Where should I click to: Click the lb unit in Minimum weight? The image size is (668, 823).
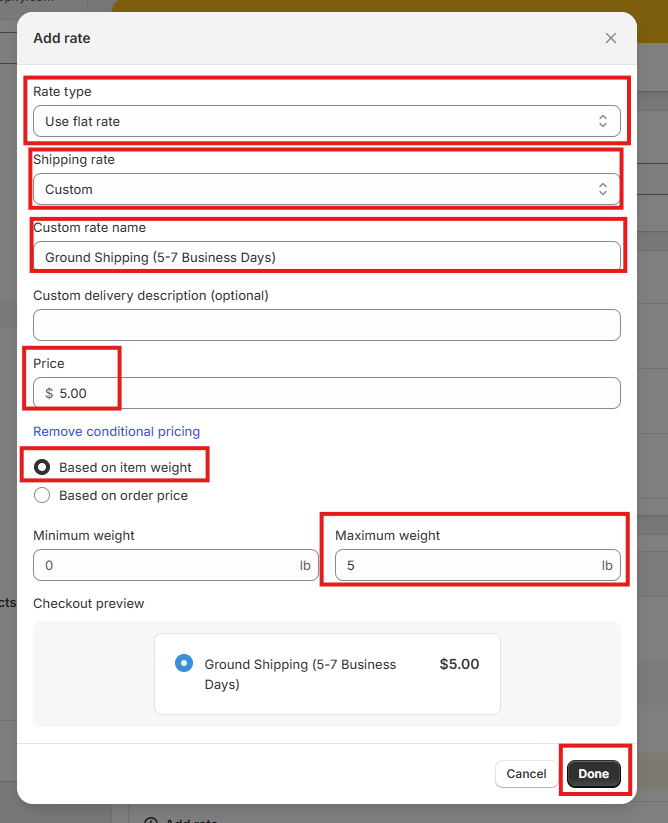pyautogui.click(x=305, y=565)
